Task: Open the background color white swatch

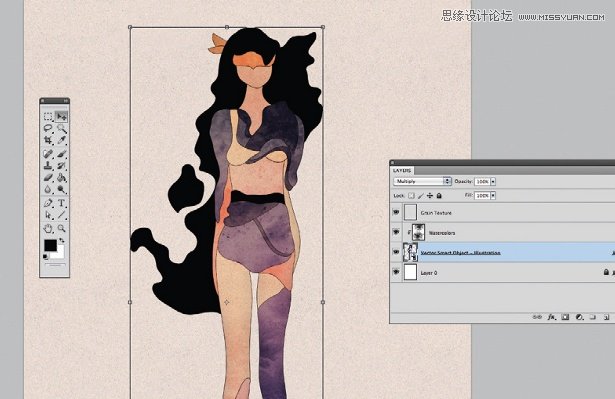Action: [x=60, y=254]
